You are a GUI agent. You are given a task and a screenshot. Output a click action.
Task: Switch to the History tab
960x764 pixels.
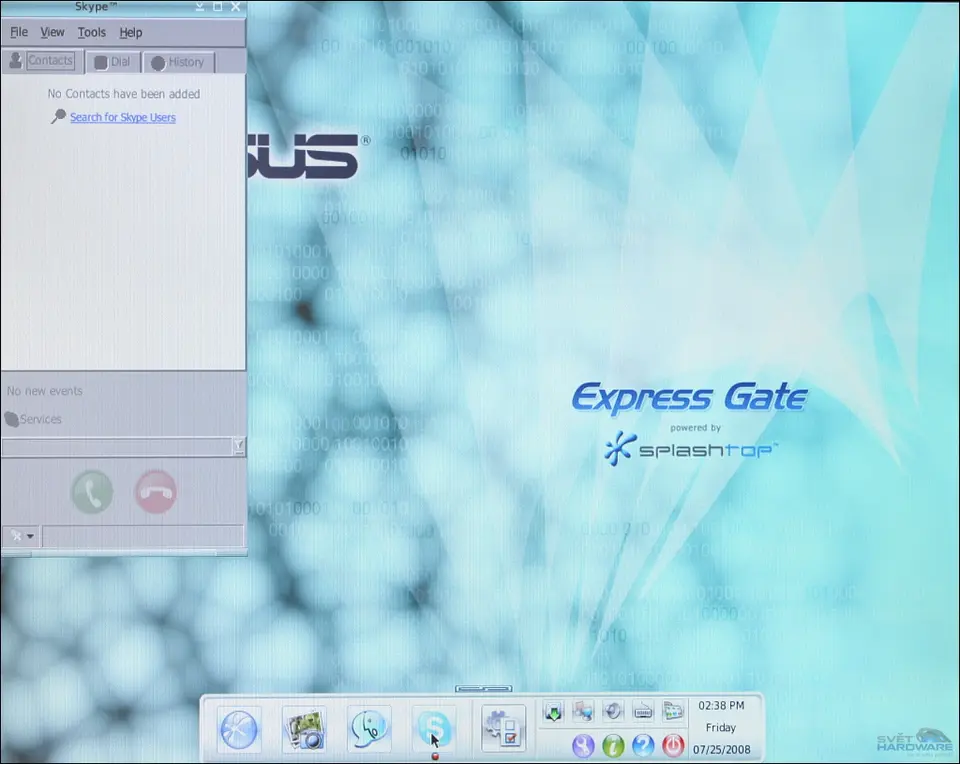point(178,62)
